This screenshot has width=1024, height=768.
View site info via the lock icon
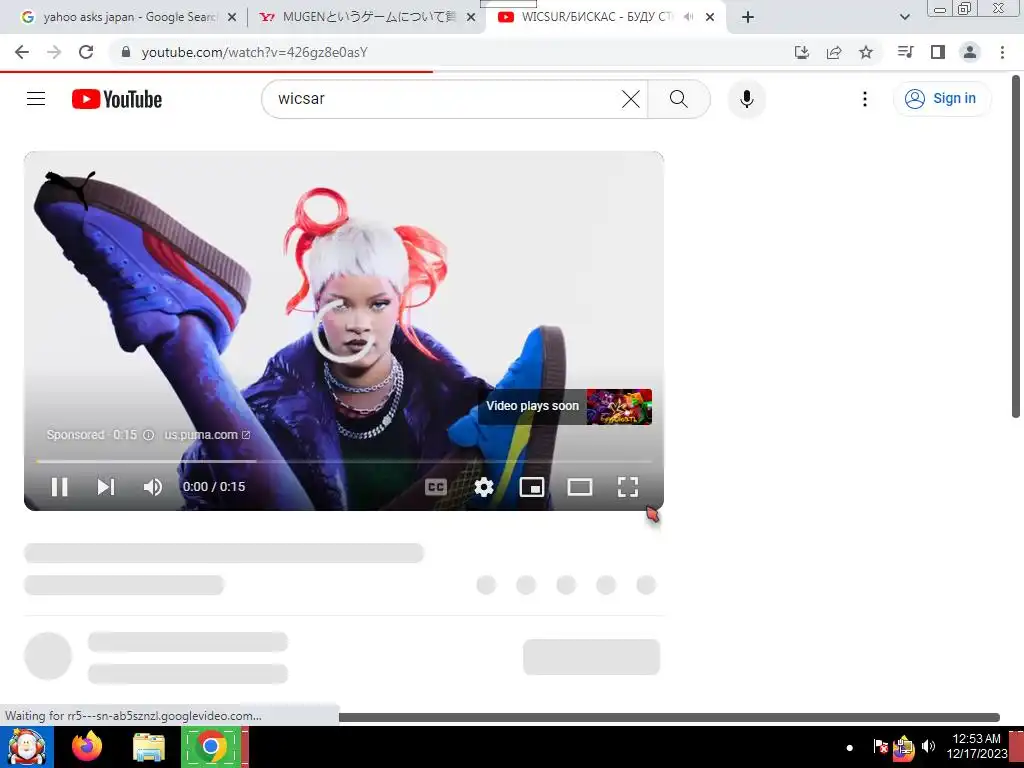(126, 52)
